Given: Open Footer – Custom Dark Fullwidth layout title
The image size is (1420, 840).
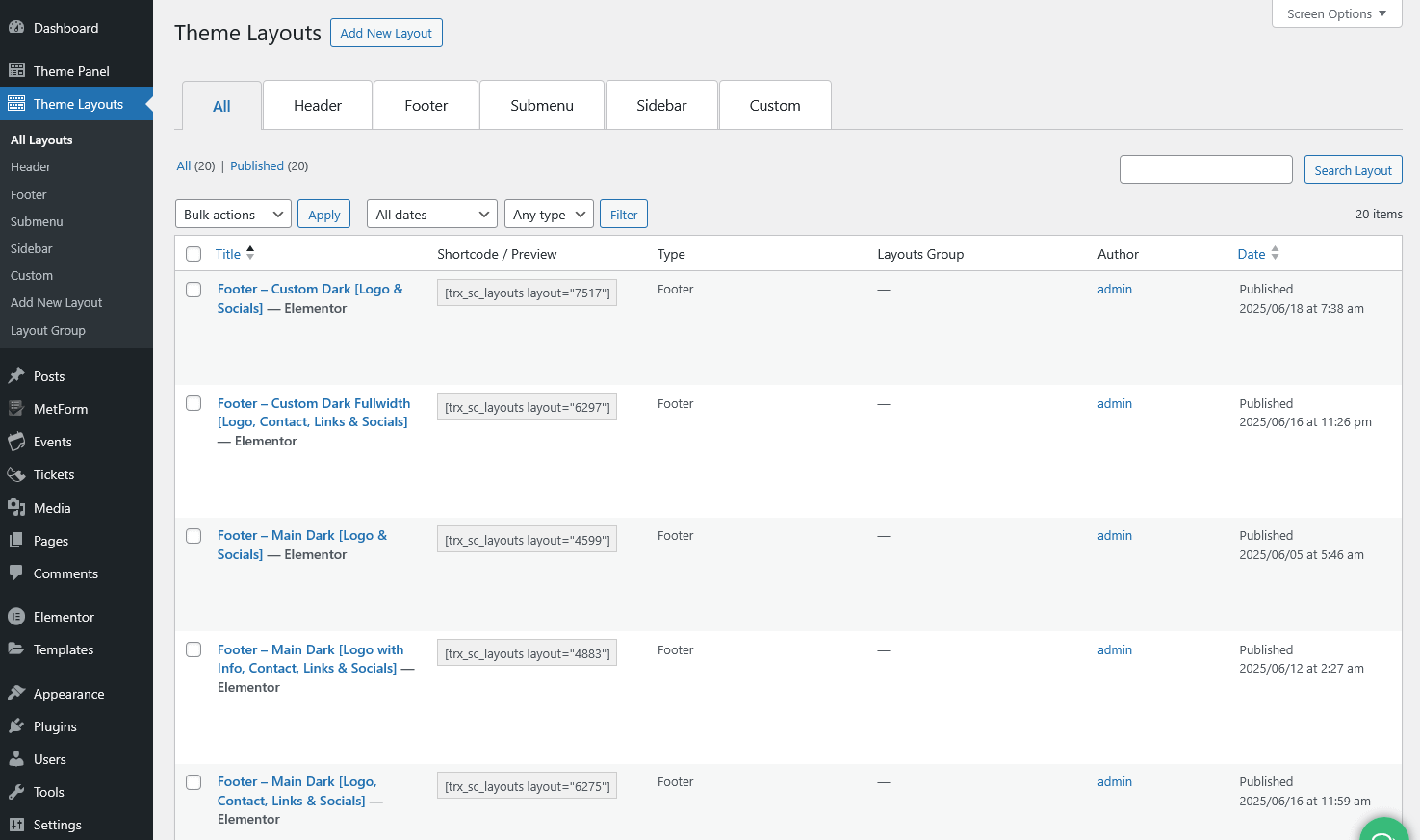Looking at the screenshot, I should [314, 413].
